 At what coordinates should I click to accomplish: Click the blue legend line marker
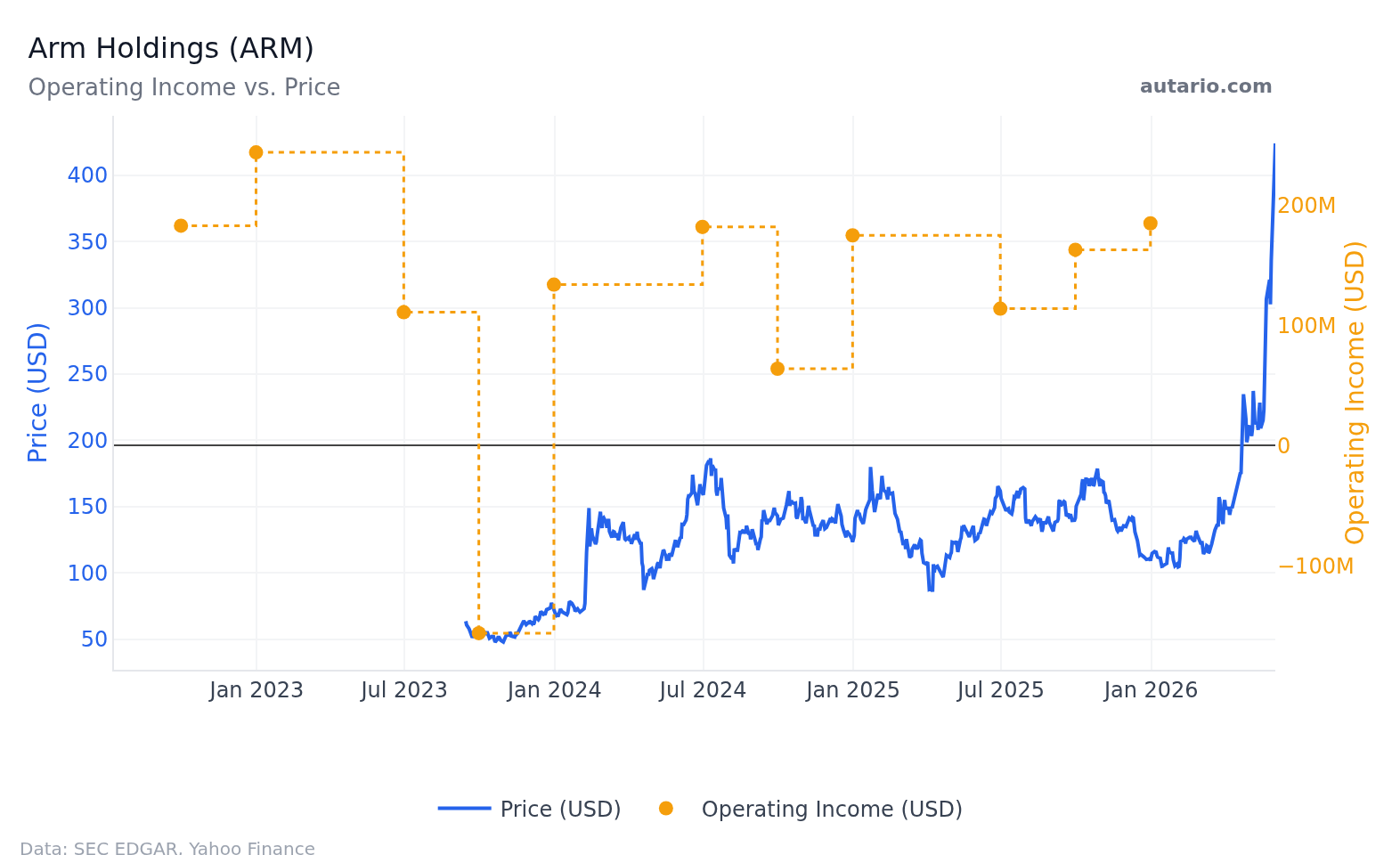tap(464, 808)
